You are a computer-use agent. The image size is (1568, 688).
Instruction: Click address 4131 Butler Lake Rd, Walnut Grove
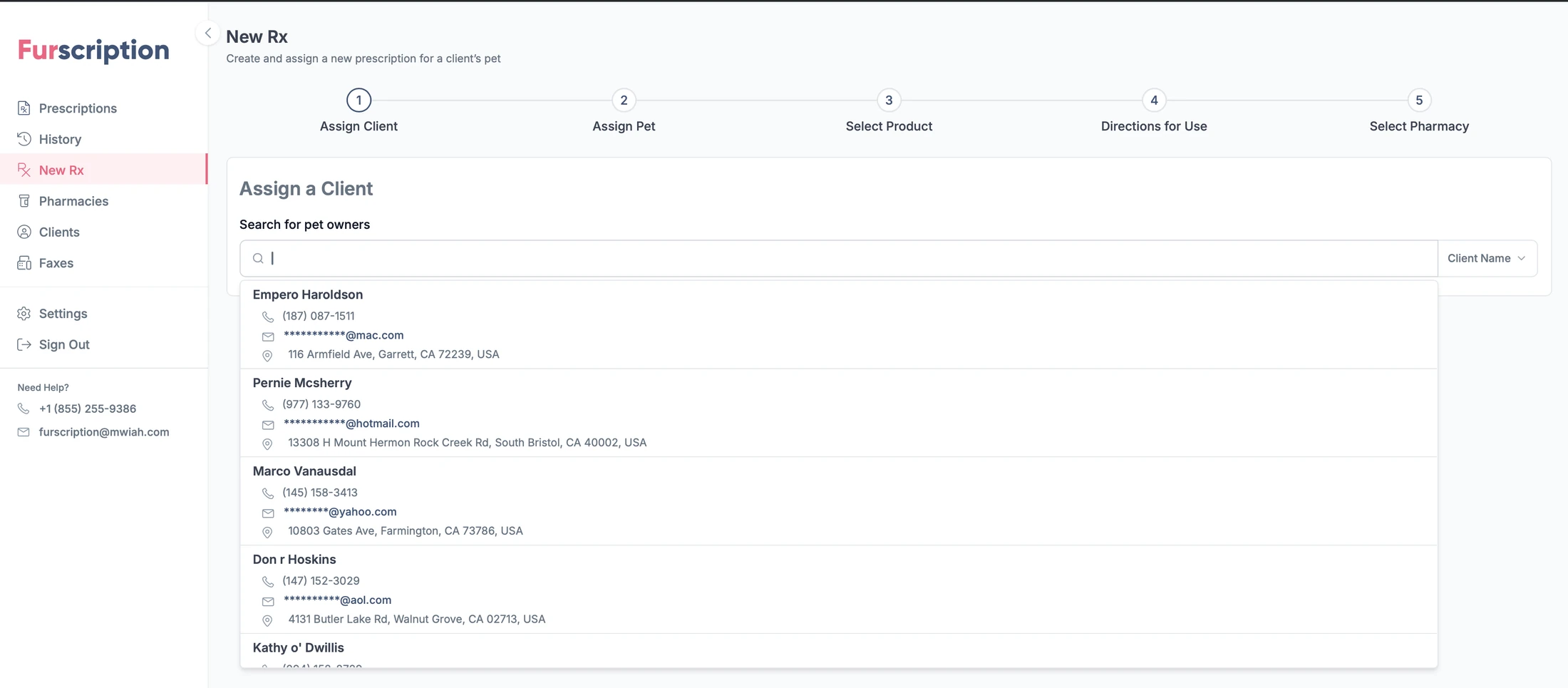click(417, 620)
